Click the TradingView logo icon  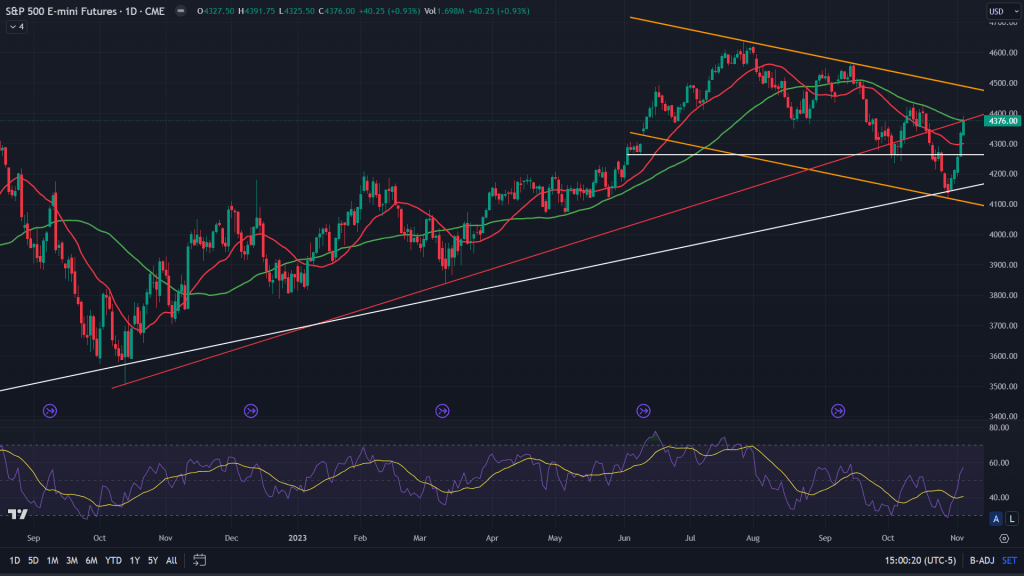pyautogui.click(x=16, y=515)
